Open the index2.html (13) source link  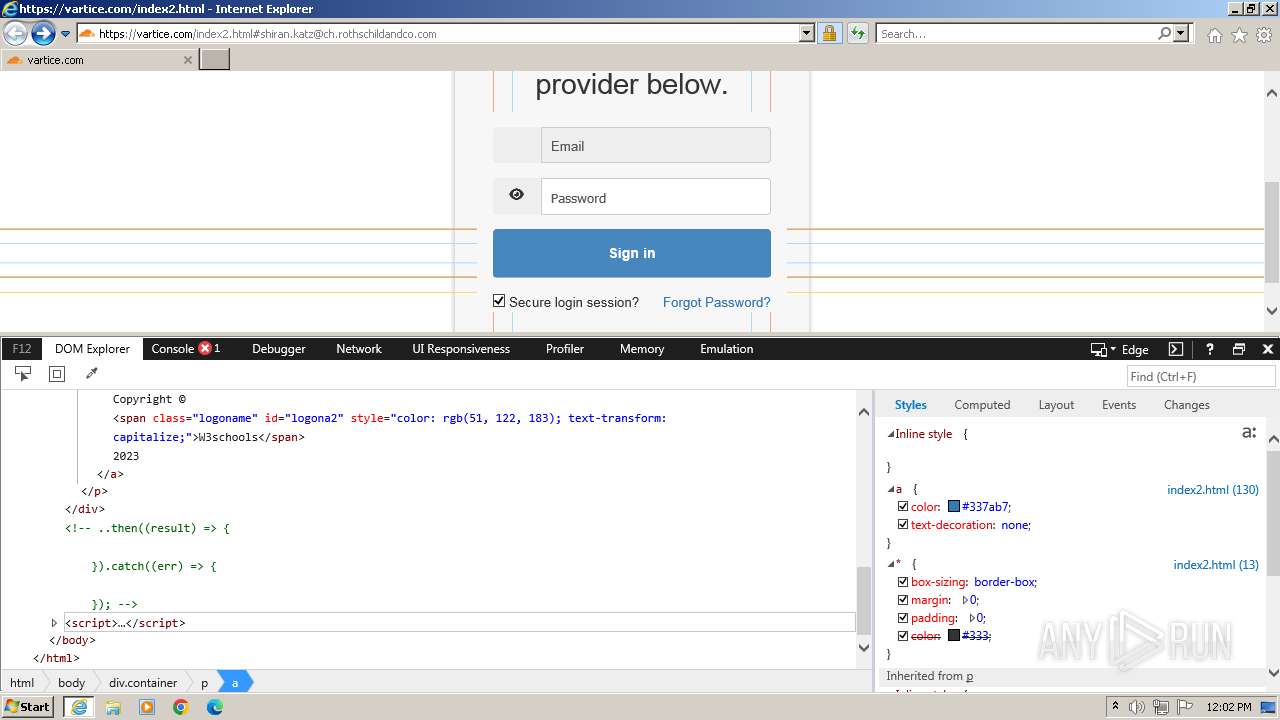point(1216,565)
